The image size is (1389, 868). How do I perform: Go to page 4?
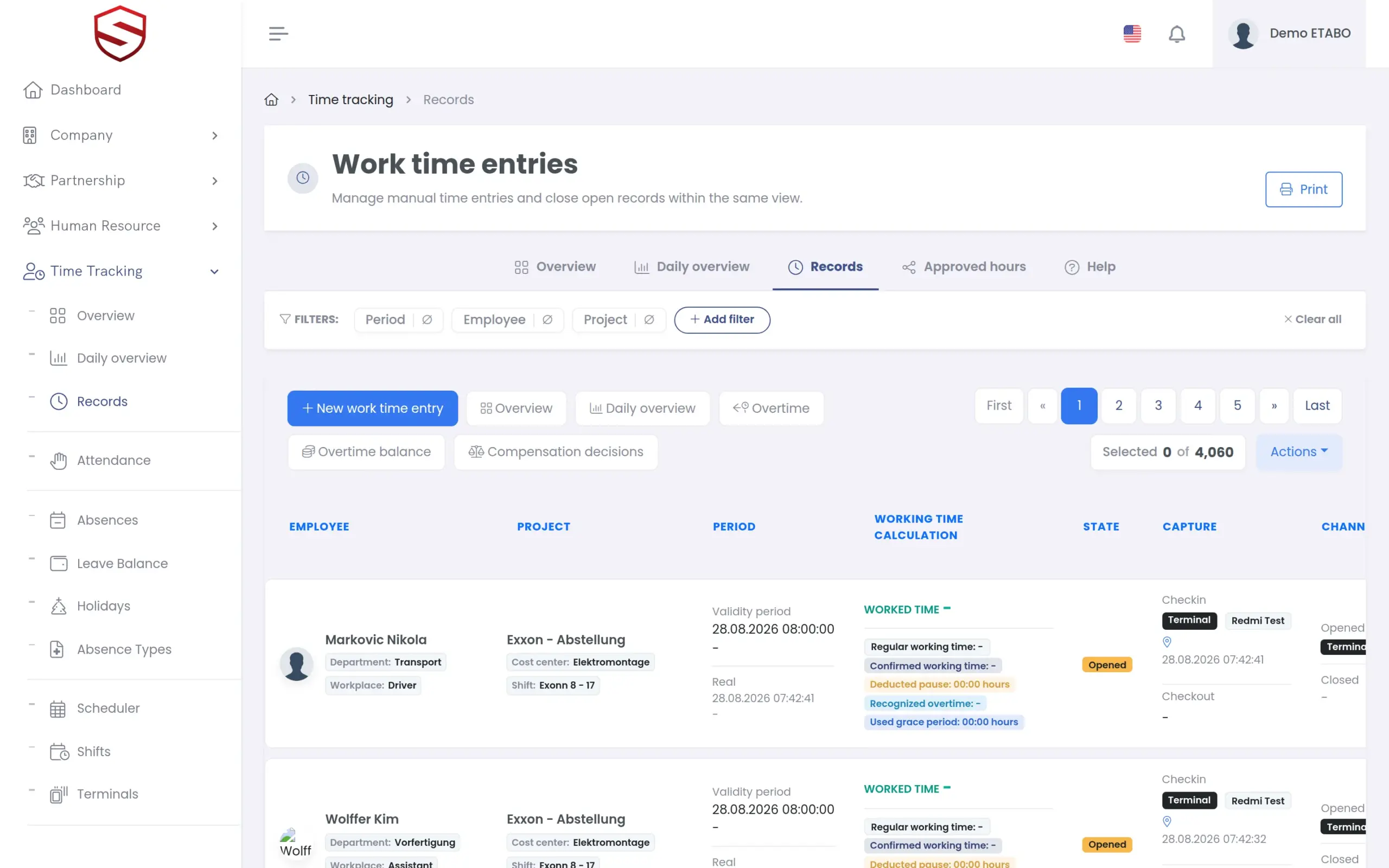[1197, 406]
